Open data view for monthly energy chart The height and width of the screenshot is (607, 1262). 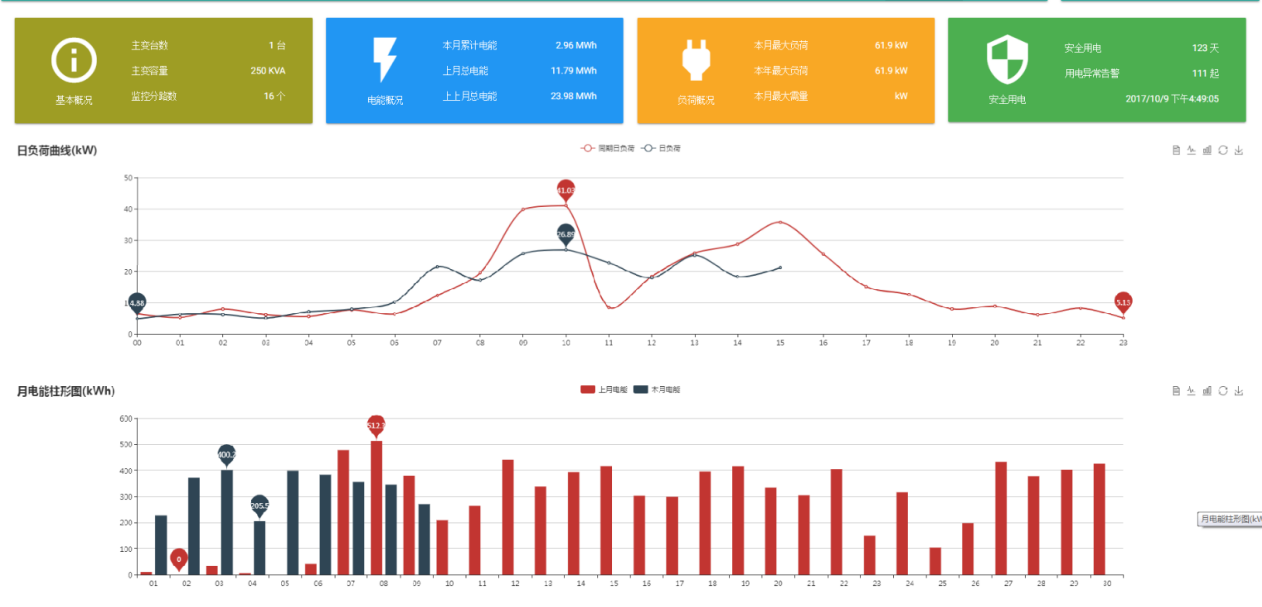point(1176,391)
